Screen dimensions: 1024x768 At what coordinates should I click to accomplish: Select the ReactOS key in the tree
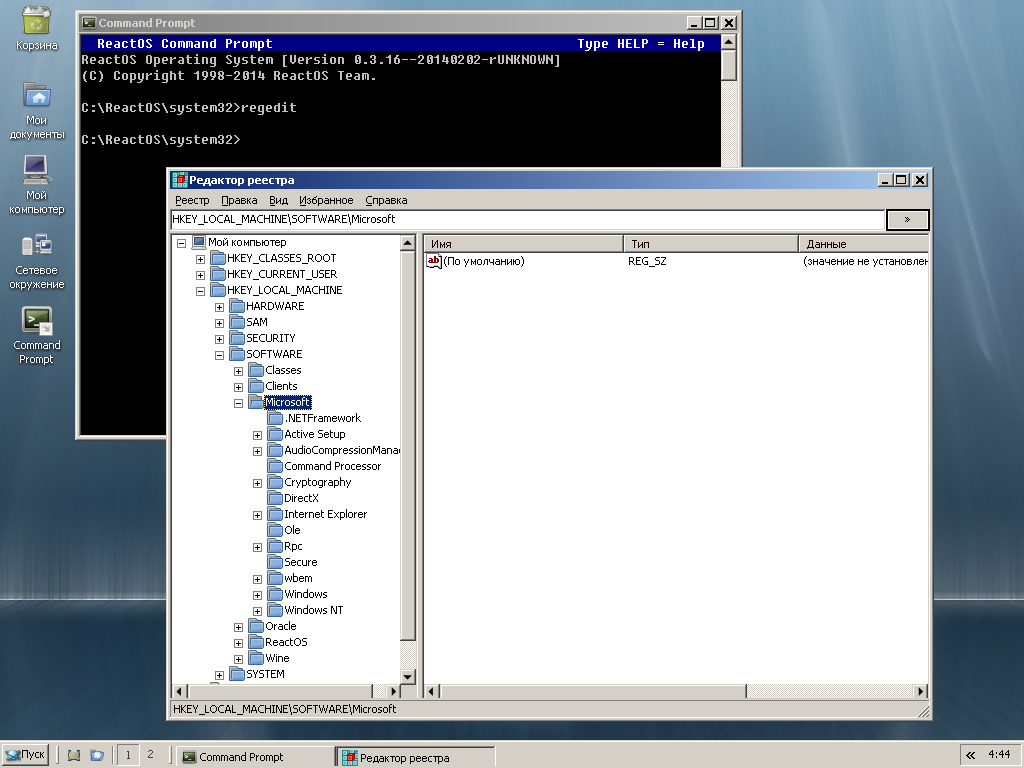[x=286, y=643]
